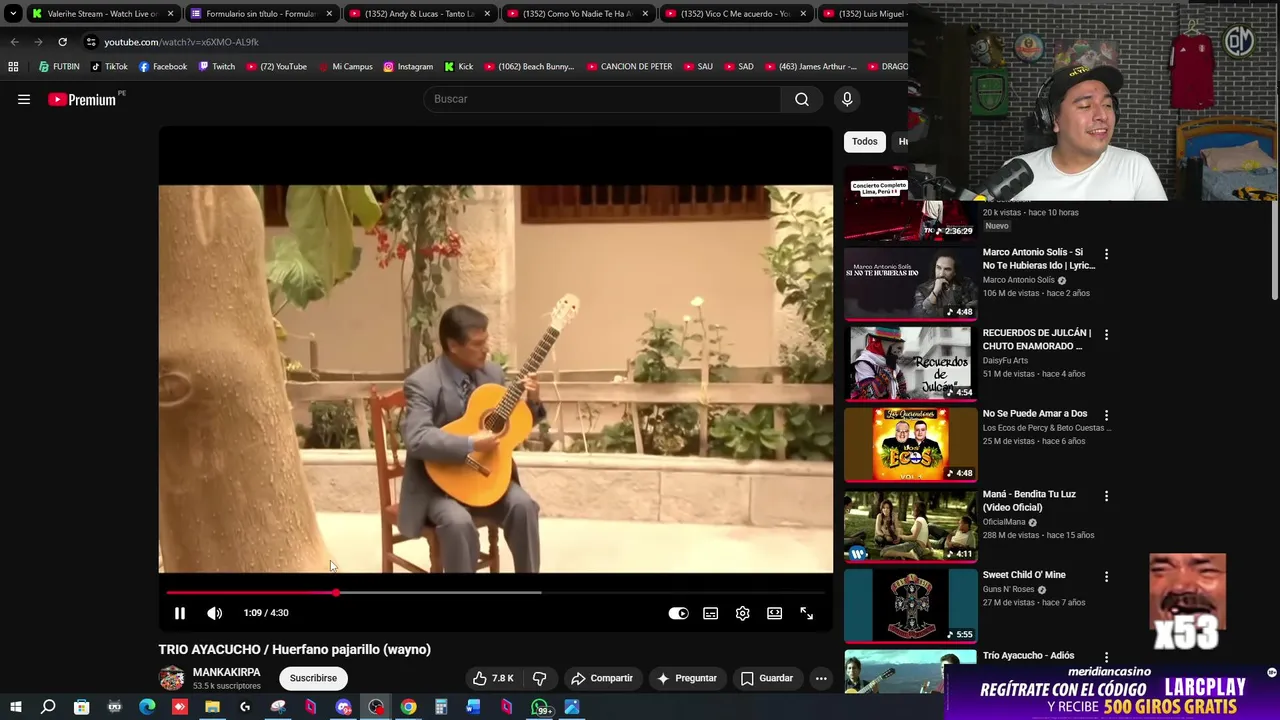Open the Compartir share dialog

[601, 678]
